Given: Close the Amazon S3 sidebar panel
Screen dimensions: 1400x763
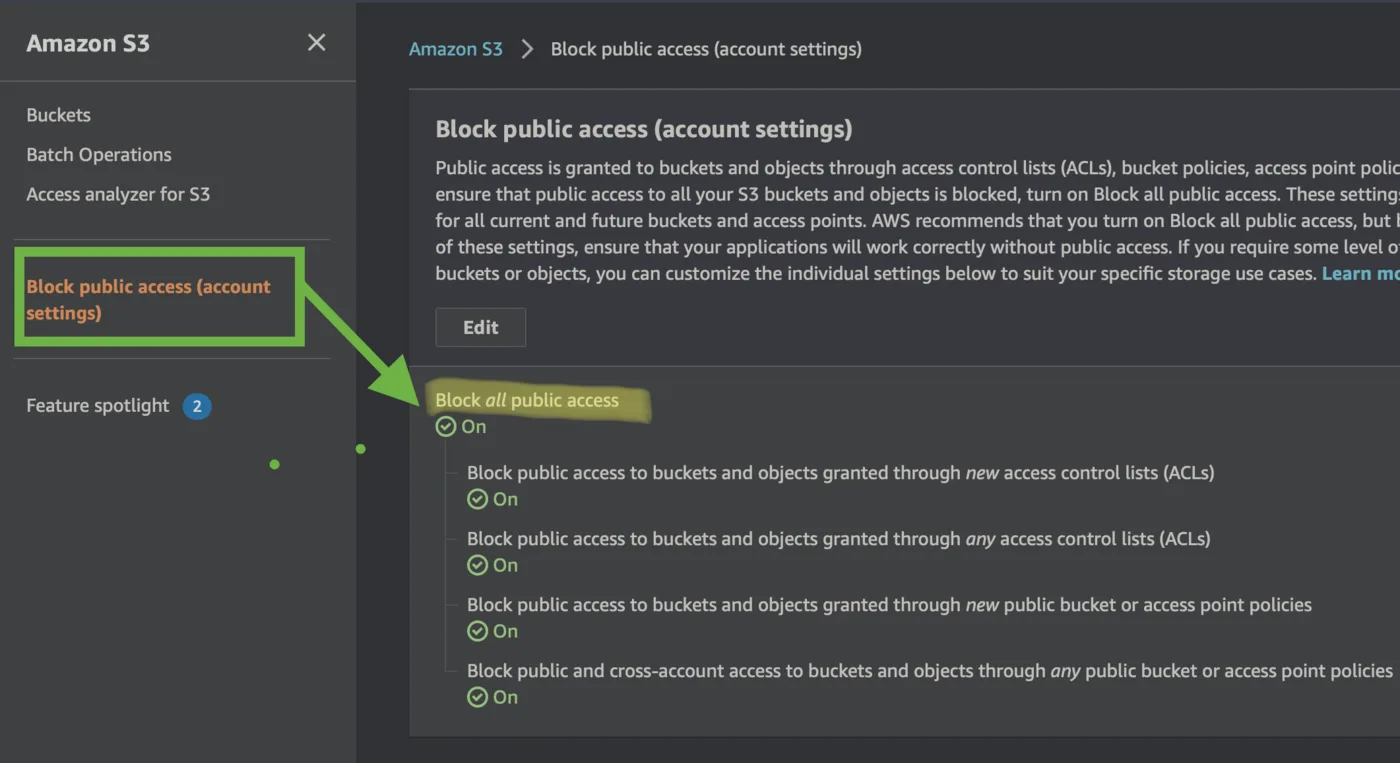Looking at the screenshot, I should [316, 42].
